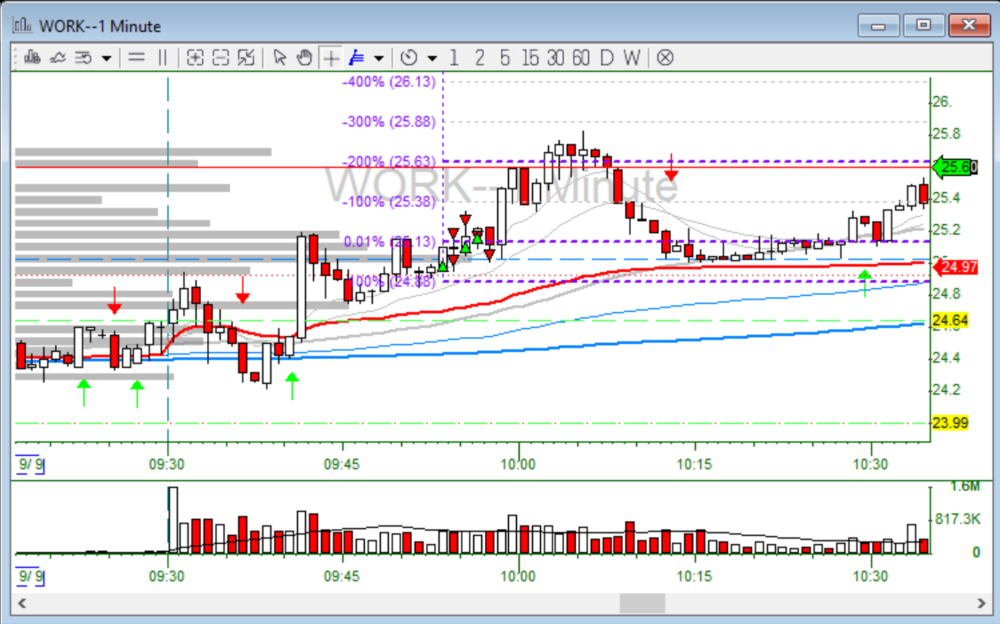The height and width of the screenshot is (624, 1000).
Task: Toggle the crosshair cursor tool
Action: click(330, 57)
